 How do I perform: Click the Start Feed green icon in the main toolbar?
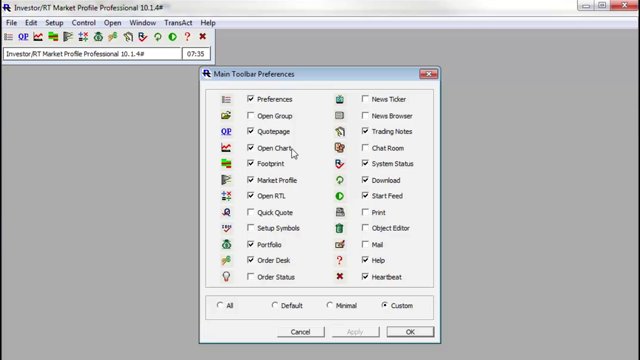173,37
